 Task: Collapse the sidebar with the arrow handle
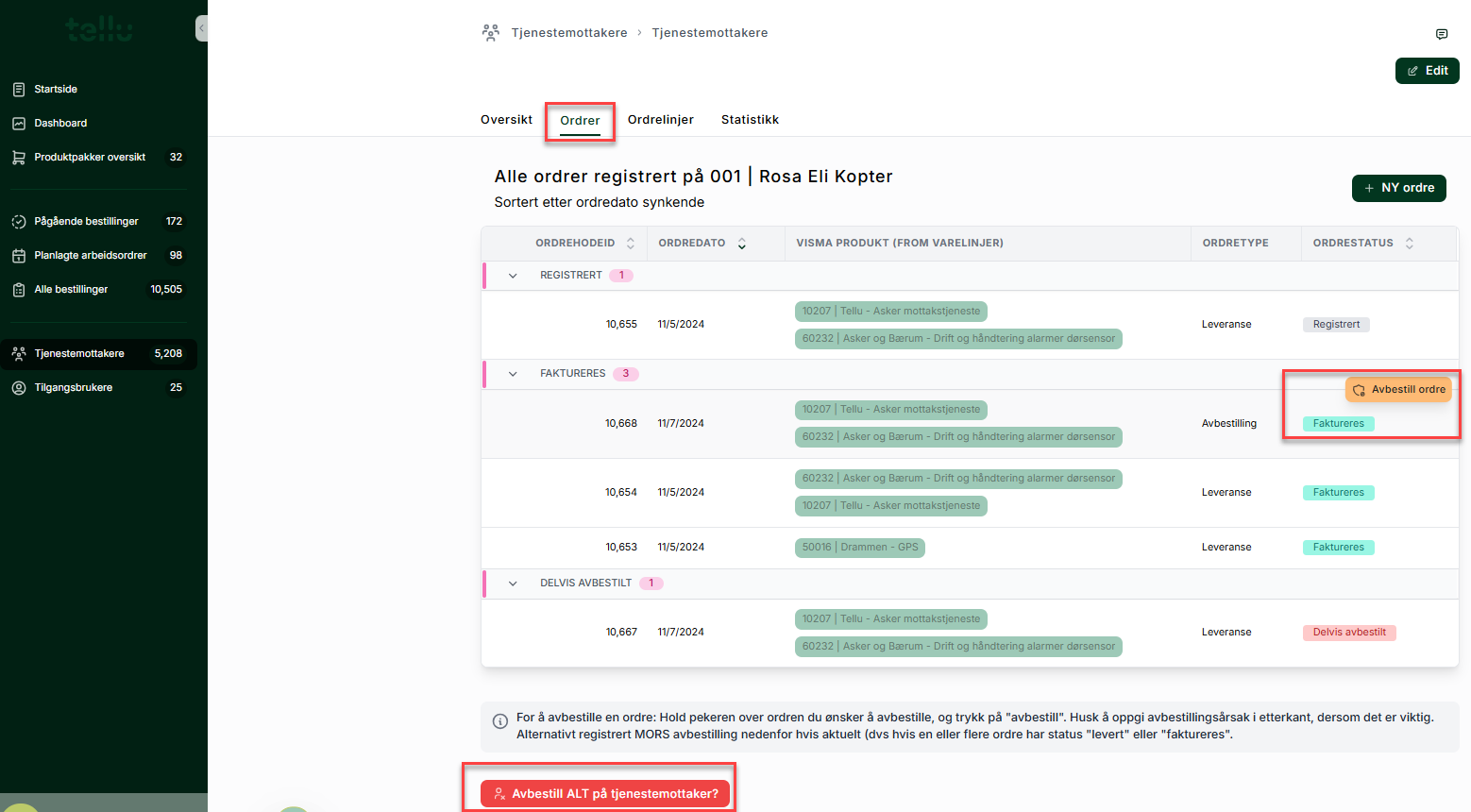click(201, 28)
